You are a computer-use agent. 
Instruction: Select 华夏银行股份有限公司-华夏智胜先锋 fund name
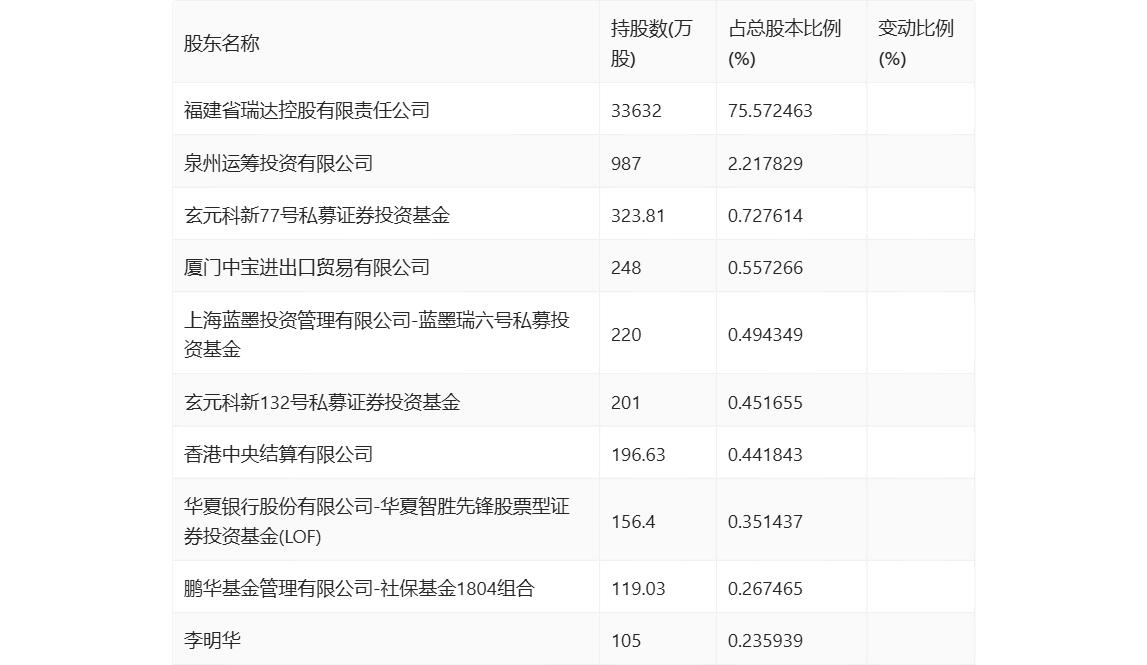pos(377,522)
